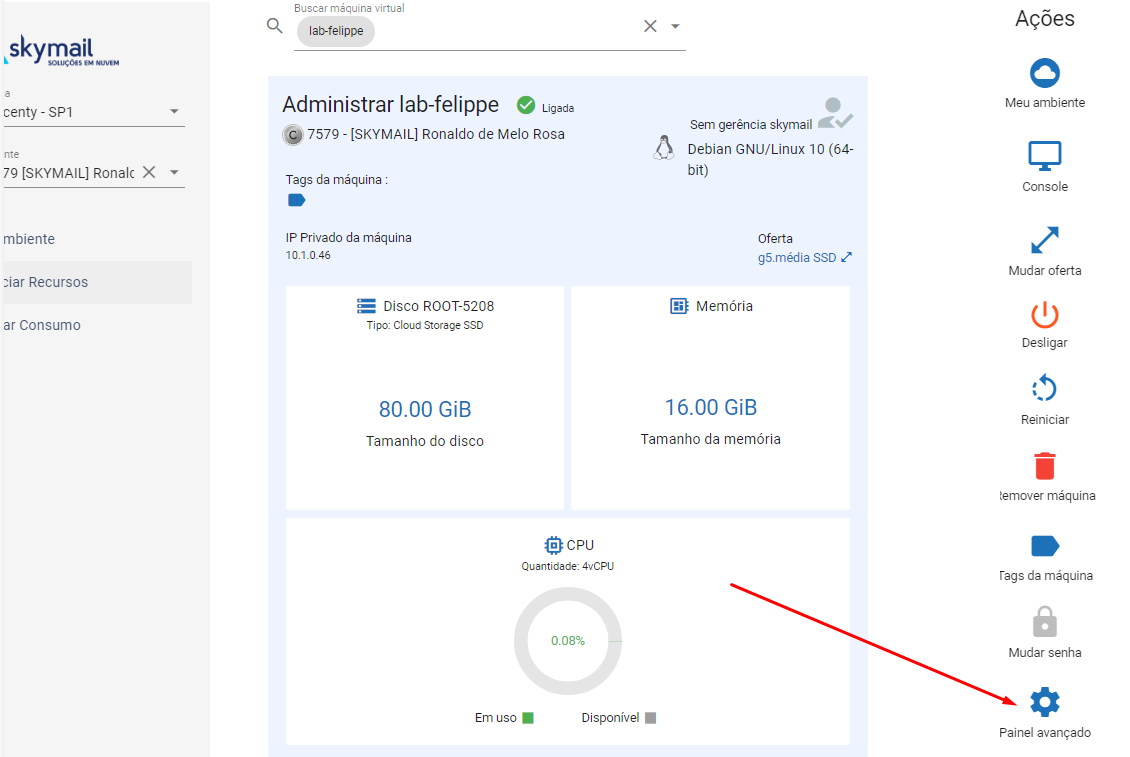Select Gerenciar Recursos sidebar item
The image size is (1130, 757).
[x=96, y=282]
